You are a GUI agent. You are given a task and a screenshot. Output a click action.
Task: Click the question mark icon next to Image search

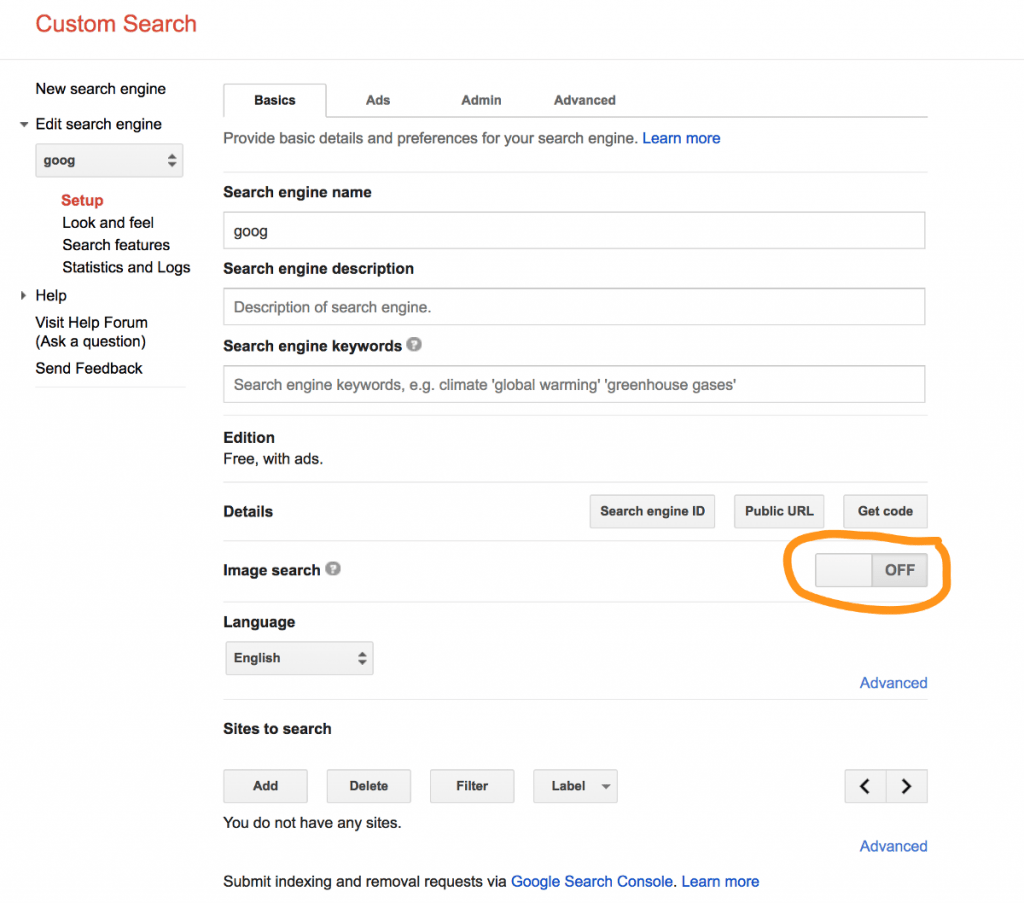coord(335,570)
